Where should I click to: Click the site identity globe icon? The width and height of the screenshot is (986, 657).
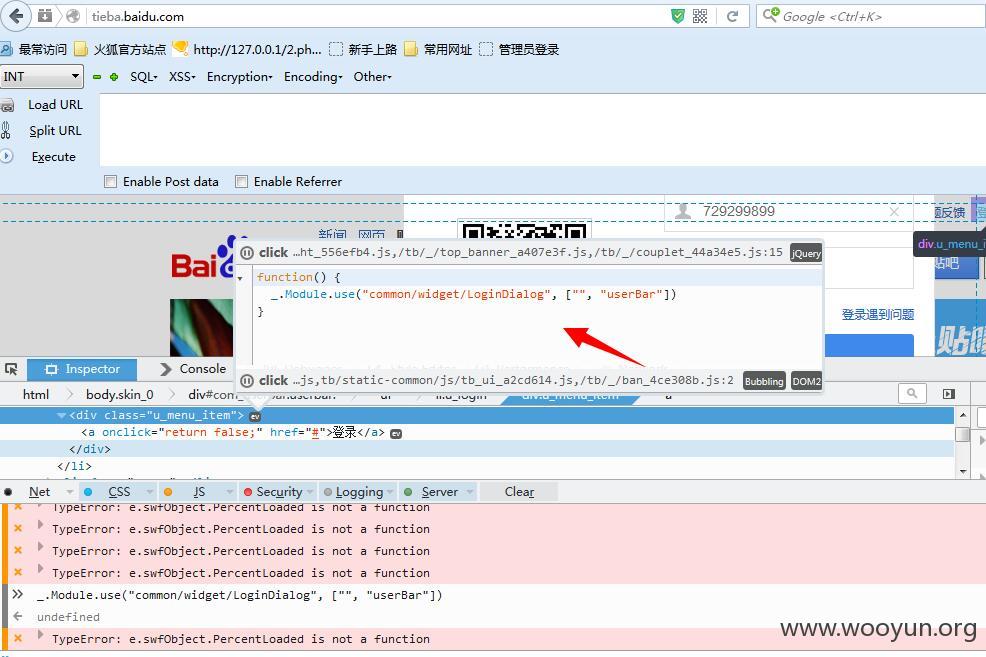(73, 16)
